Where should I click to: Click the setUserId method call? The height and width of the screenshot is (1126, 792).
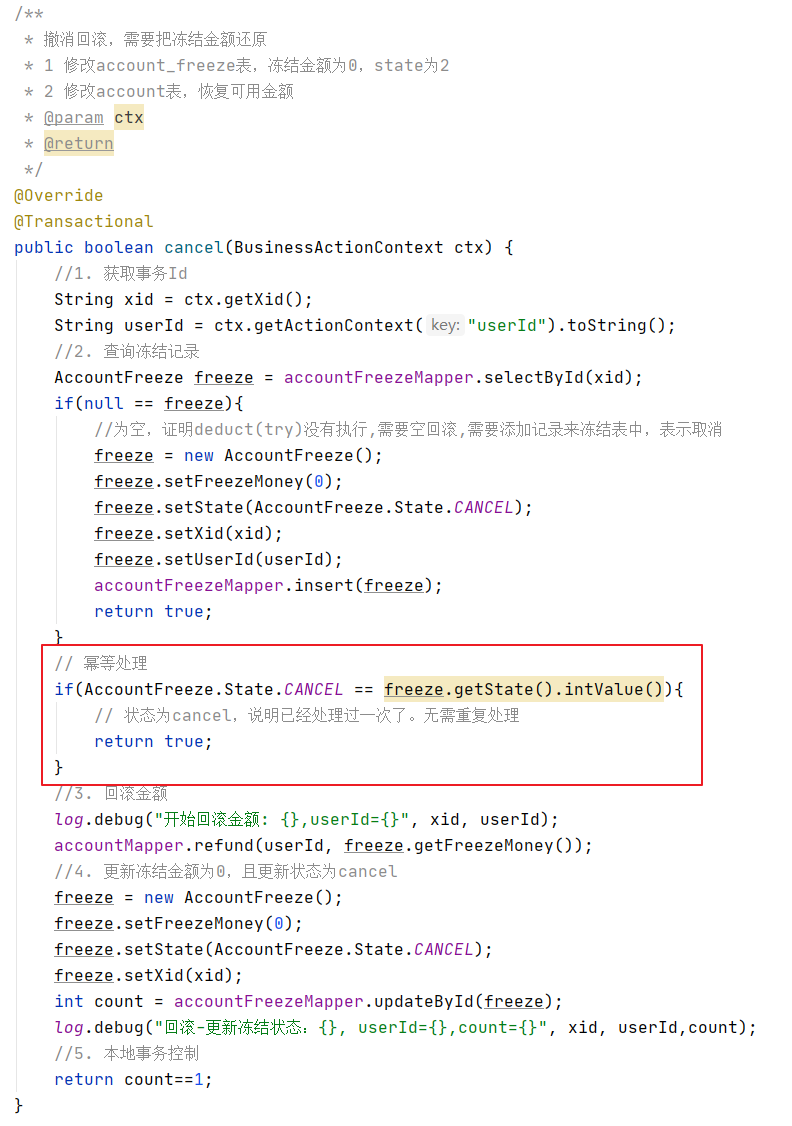[x=204, y=559]
